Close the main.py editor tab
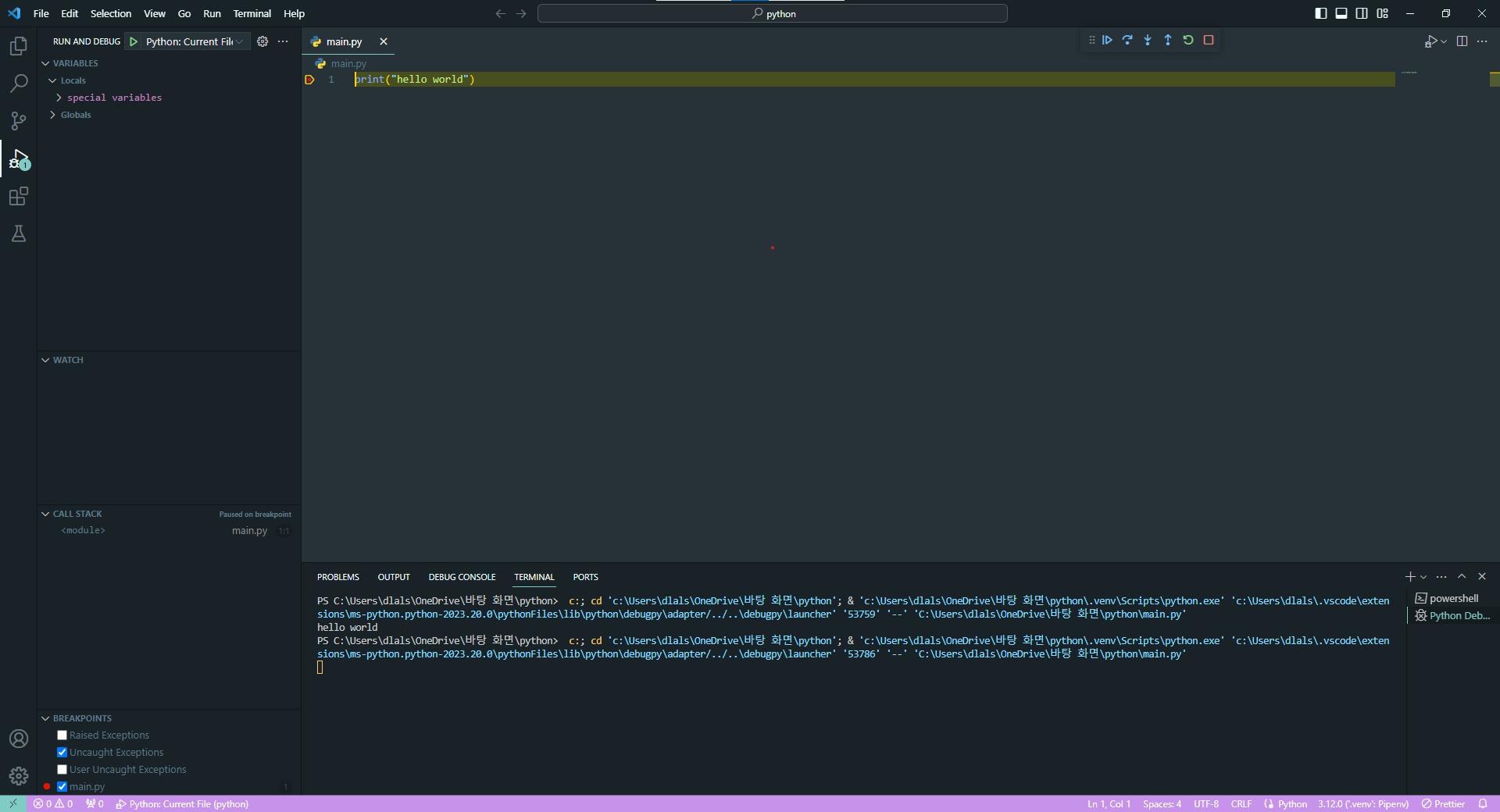 pyautogui.click(x=384, y=41)
